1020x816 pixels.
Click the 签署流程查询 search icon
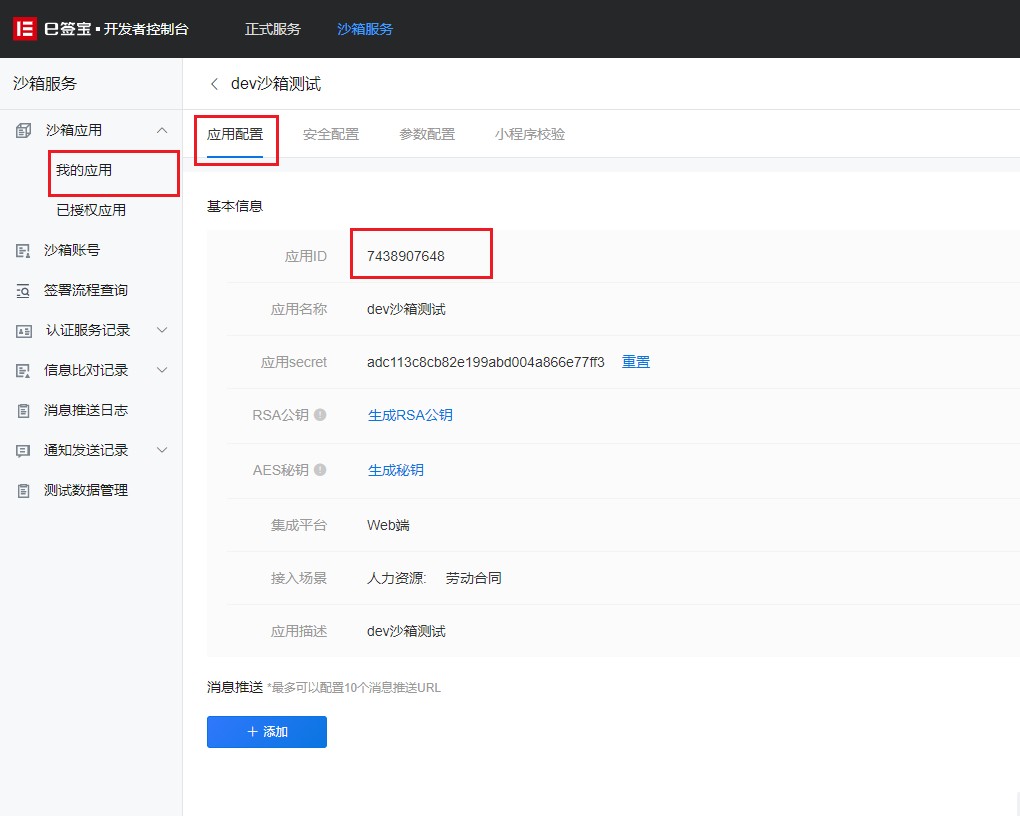pyautogui.click(x=24, y=290)
